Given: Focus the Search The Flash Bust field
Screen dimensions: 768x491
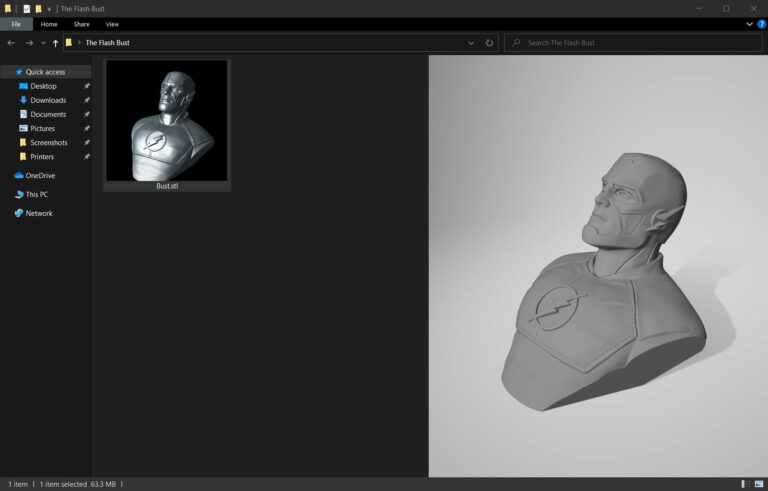Looking at the screenshot, I should pyautogui.click(x=633, y=43).
